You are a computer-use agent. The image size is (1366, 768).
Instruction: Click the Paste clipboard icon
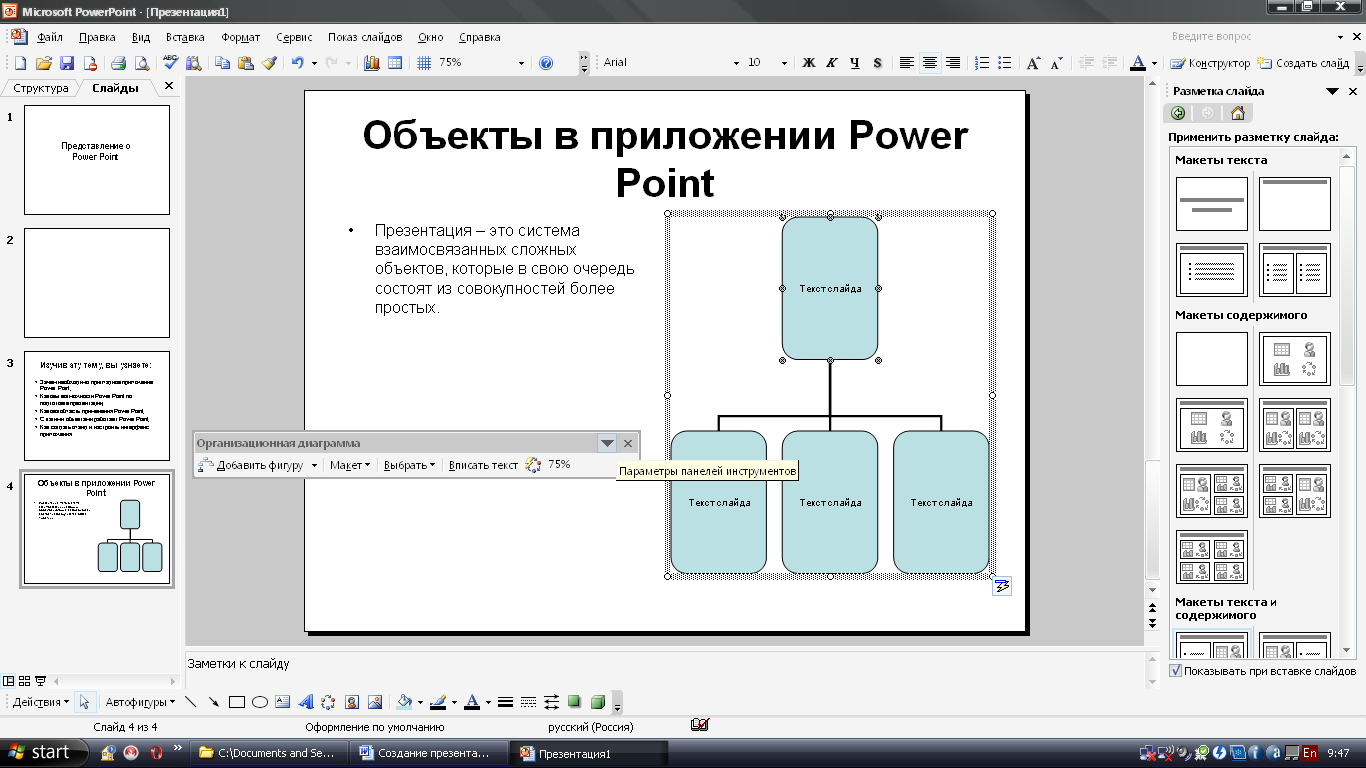[x=246, y=62]
